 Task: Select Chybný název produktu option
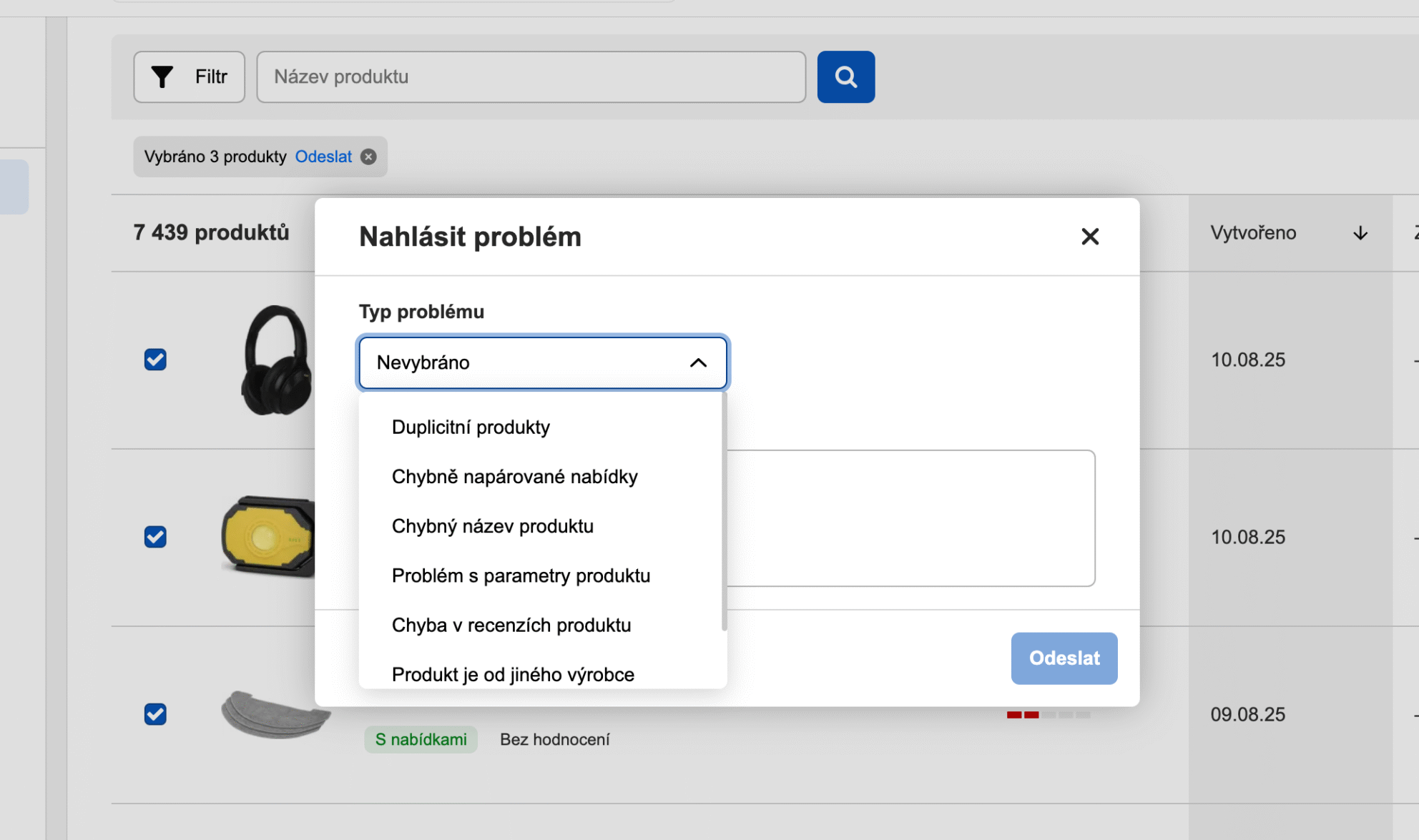click(x=492, y=526)
